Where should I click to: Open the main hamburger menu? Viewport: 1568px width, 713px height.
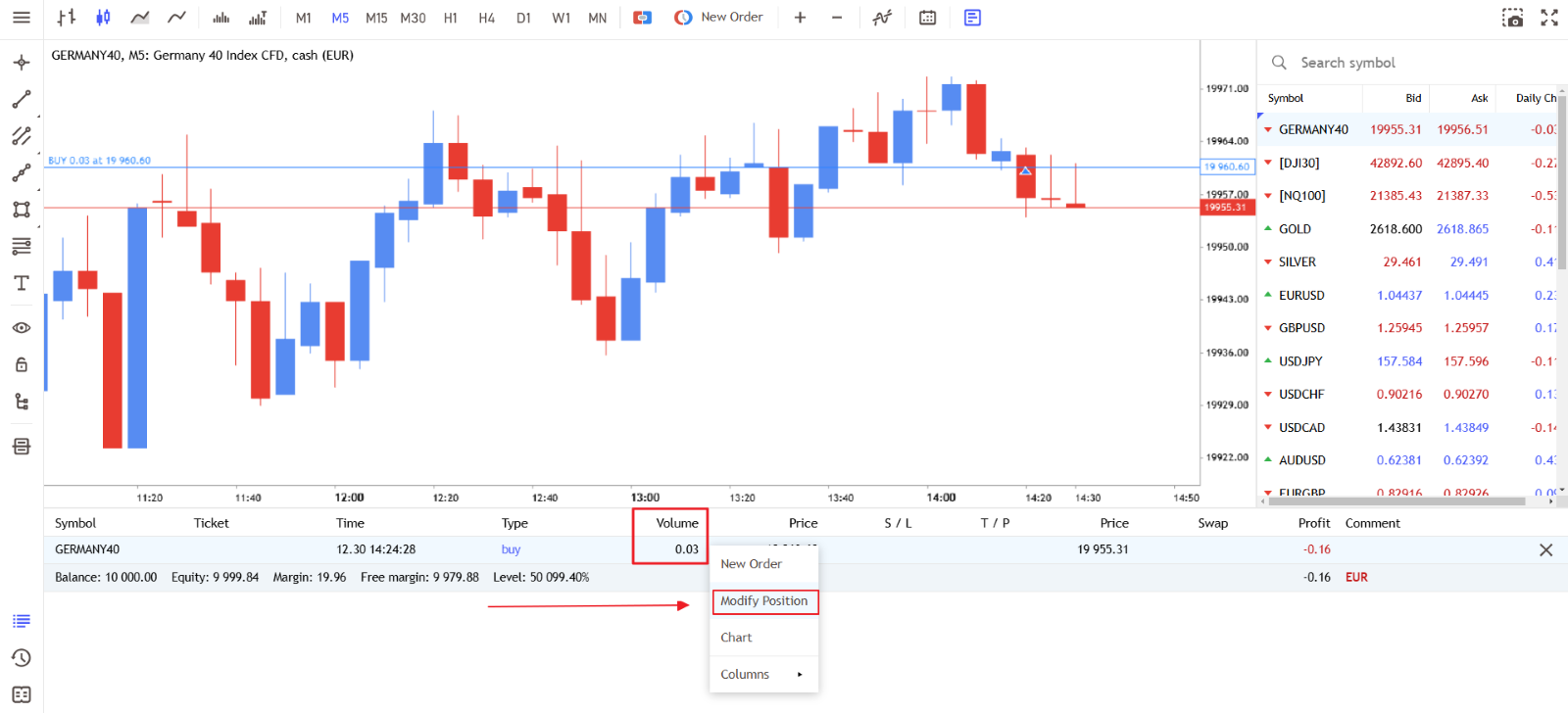(x=21, y=18)
